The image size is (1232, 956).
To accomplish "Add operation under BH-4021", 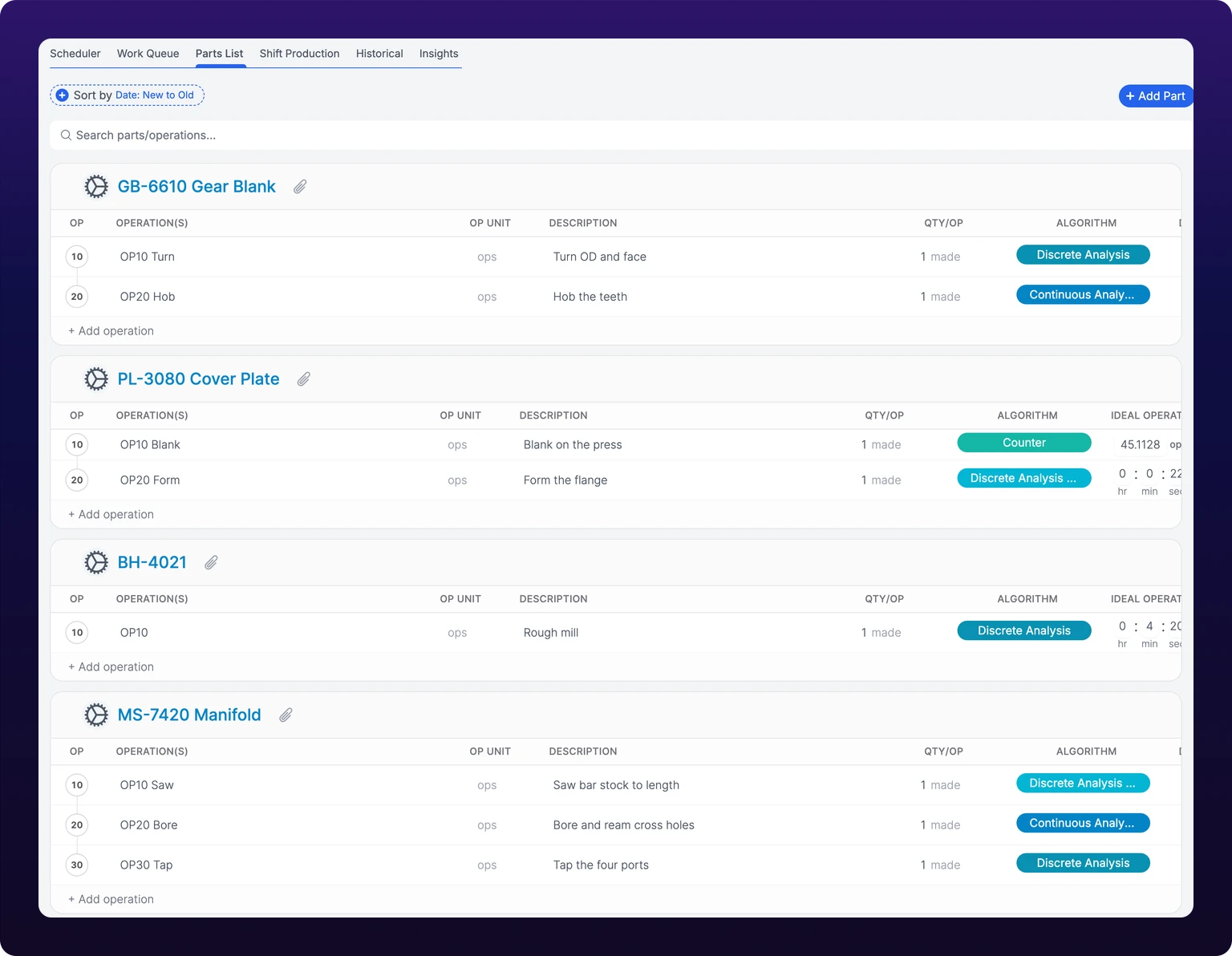I will coord(111,667).
